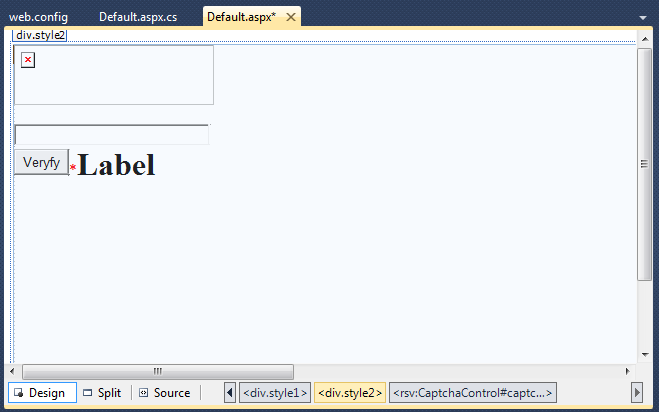Switch to Split view

[x=102, y=393]
